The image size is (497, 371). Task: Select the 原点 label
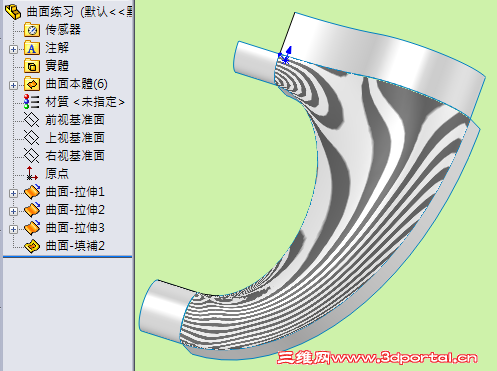pyautogui.click(x=57, y=174)
